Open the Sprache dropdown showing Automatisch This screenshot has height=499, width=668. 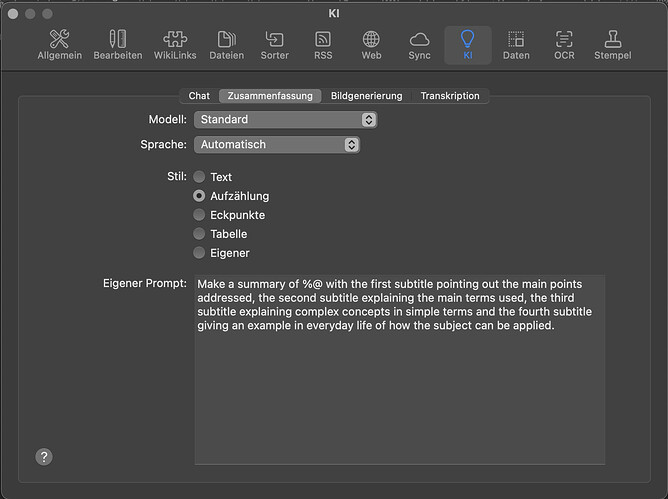[276, 144]
